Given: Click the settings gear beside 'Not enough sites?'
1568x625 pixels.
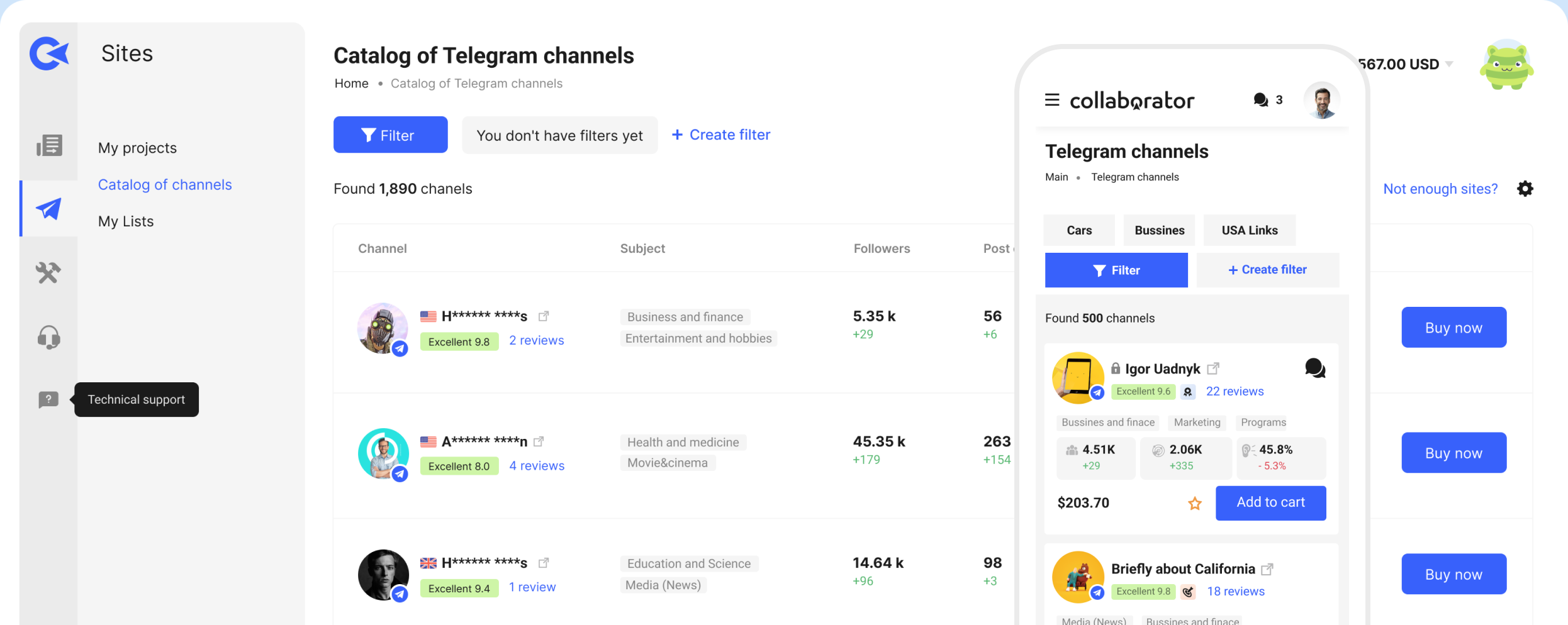Looking at the screenshot, I should 1525,189.
